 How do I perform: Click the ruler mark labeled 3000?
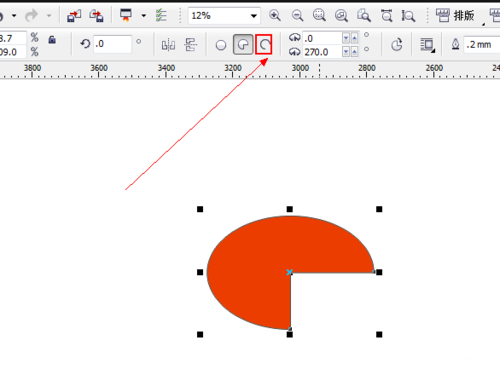(x=300, y=68)
